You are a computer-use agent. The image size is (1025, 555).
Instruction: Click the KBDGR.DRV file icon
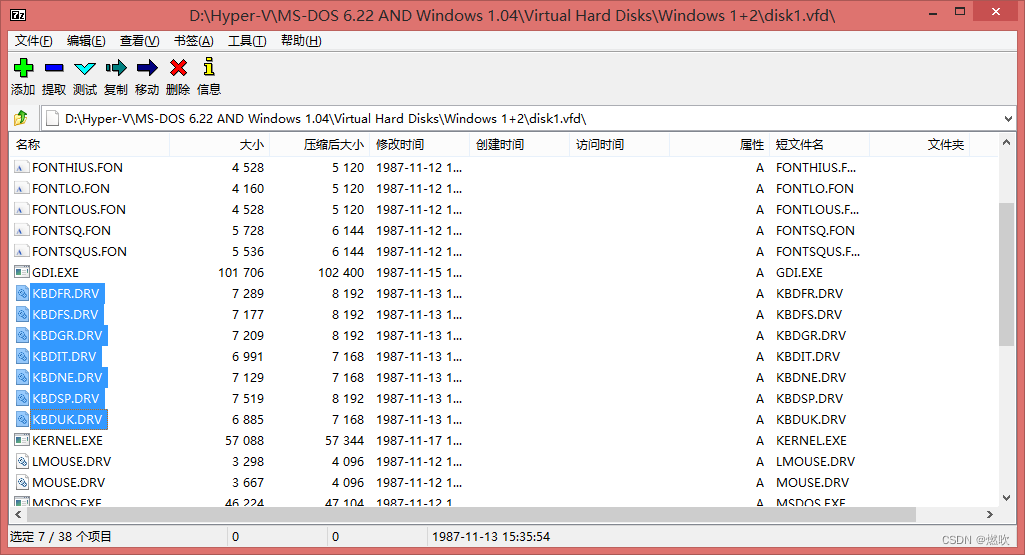click(22, 335)
